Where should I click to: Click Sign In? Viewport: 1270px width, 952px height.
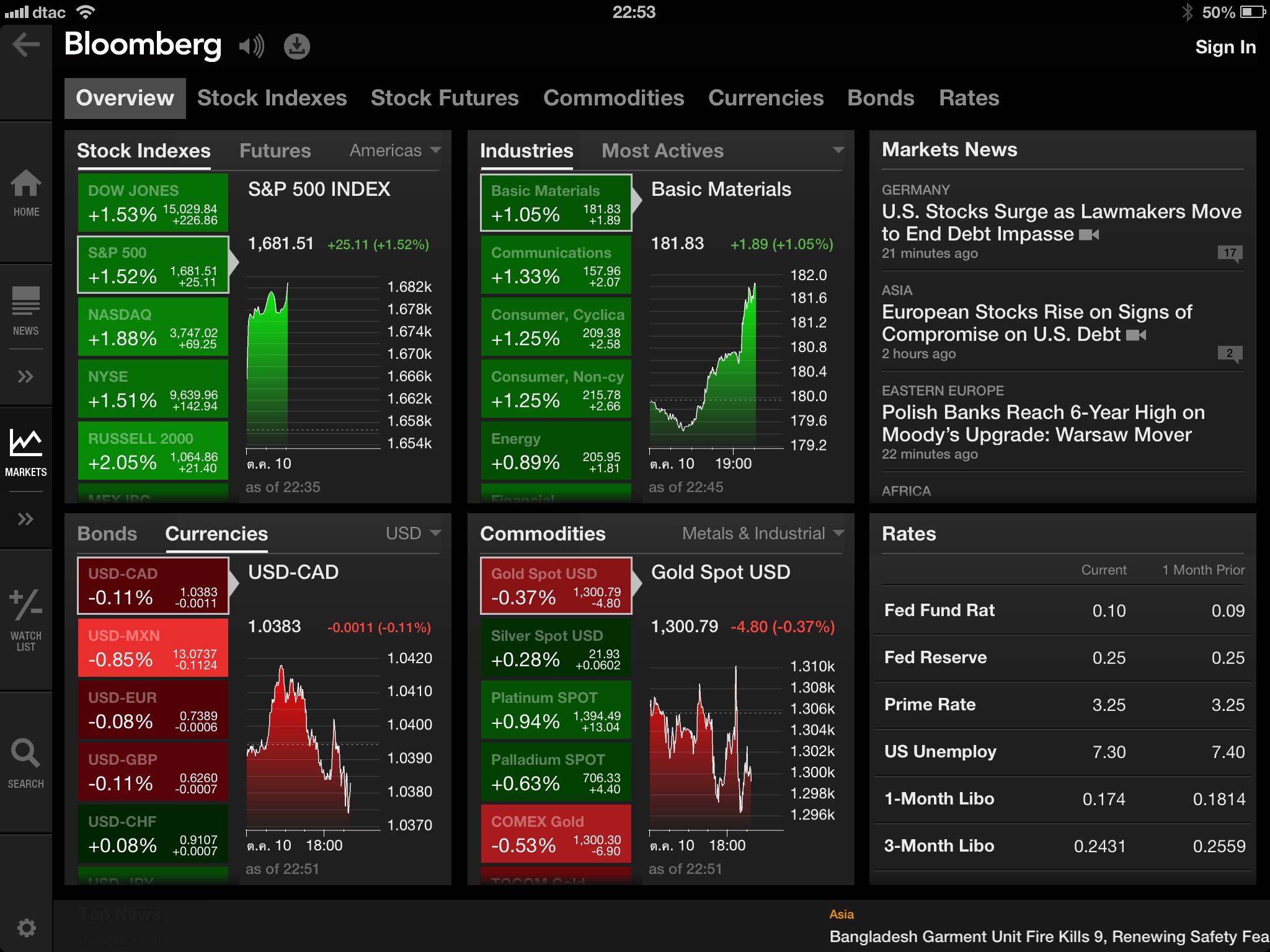coord(1225,47)
